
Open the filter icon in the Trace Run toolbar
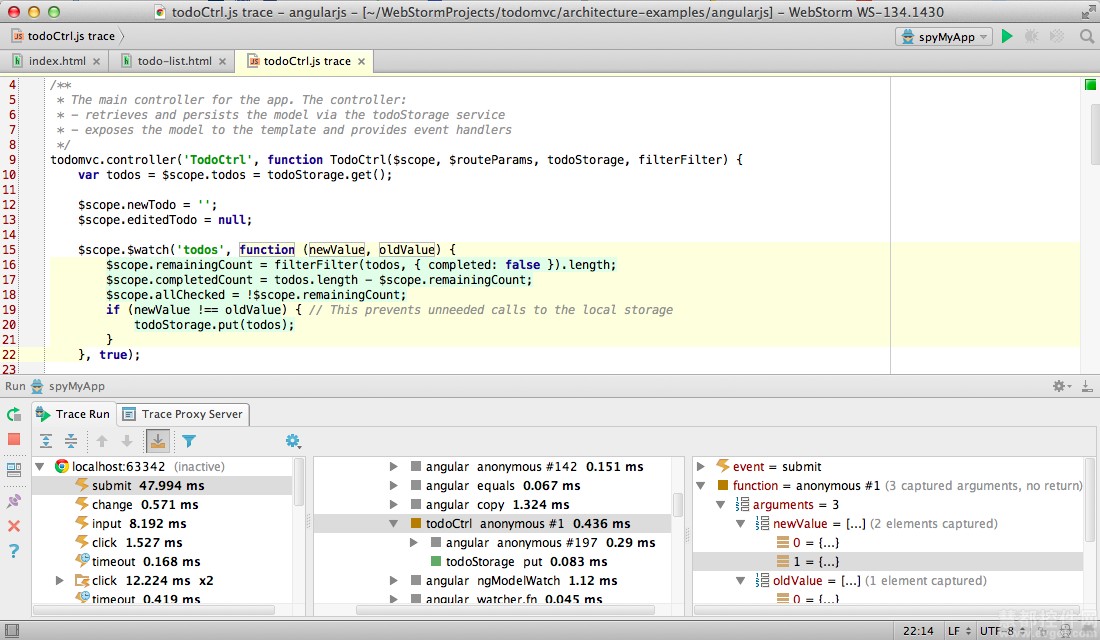pos(190,440)
